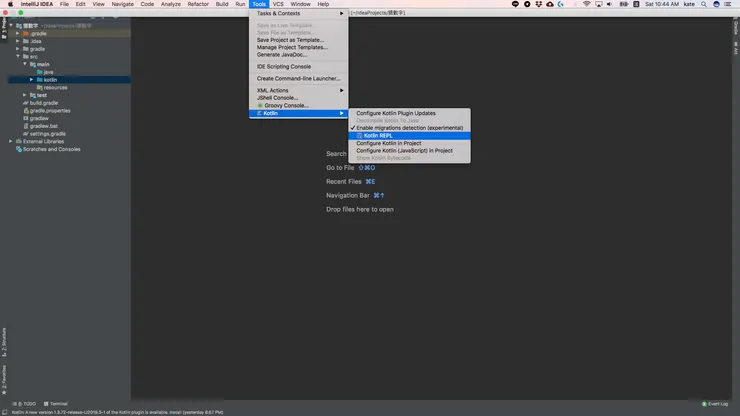Choose Create Command-line Launcher...
Screen dimensions: 740x416
[x=298, y=78]
